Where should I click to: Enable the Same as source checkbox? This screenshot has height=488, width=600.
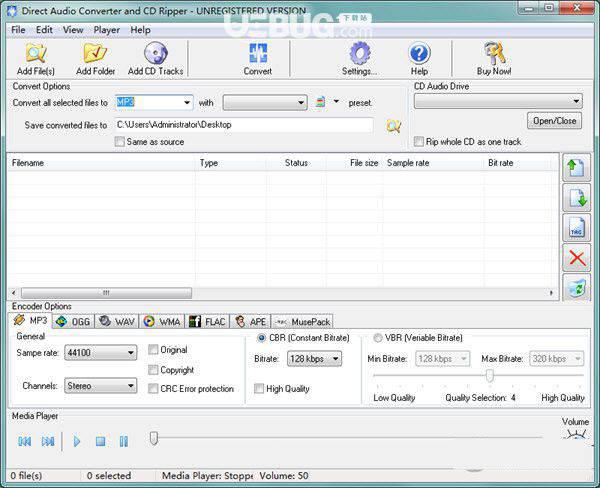coord(119,142)
